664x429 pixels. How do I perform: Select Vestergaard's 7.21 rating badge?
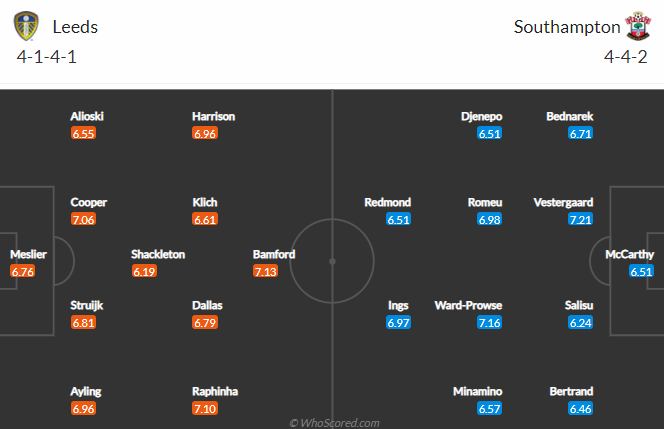click(581, 219)
